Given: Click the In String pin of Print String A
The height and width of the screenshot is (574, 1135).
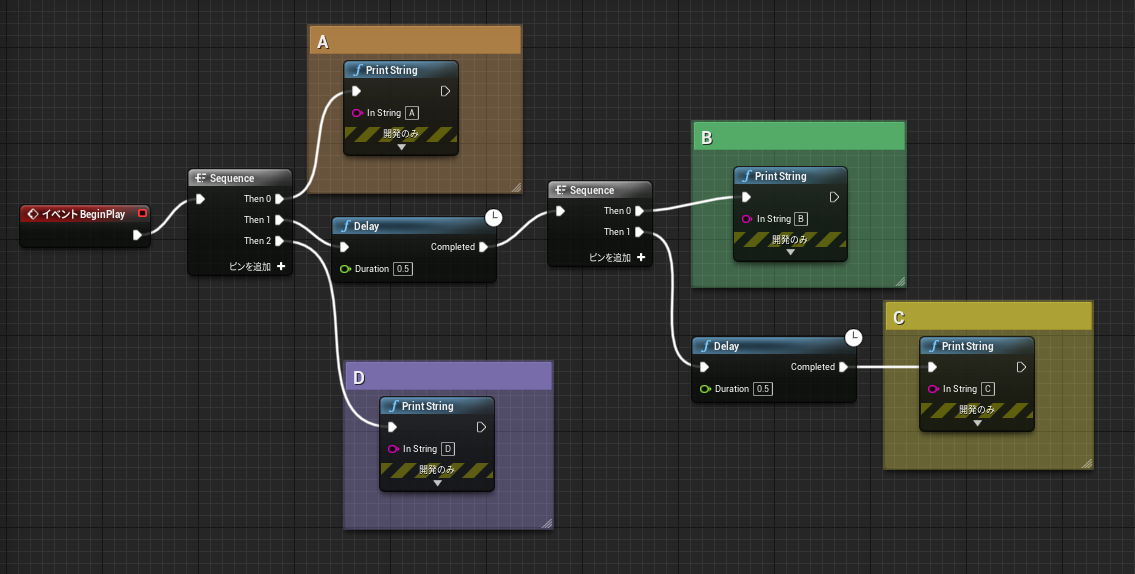Looking at the screenshot, I should [357, 113].
